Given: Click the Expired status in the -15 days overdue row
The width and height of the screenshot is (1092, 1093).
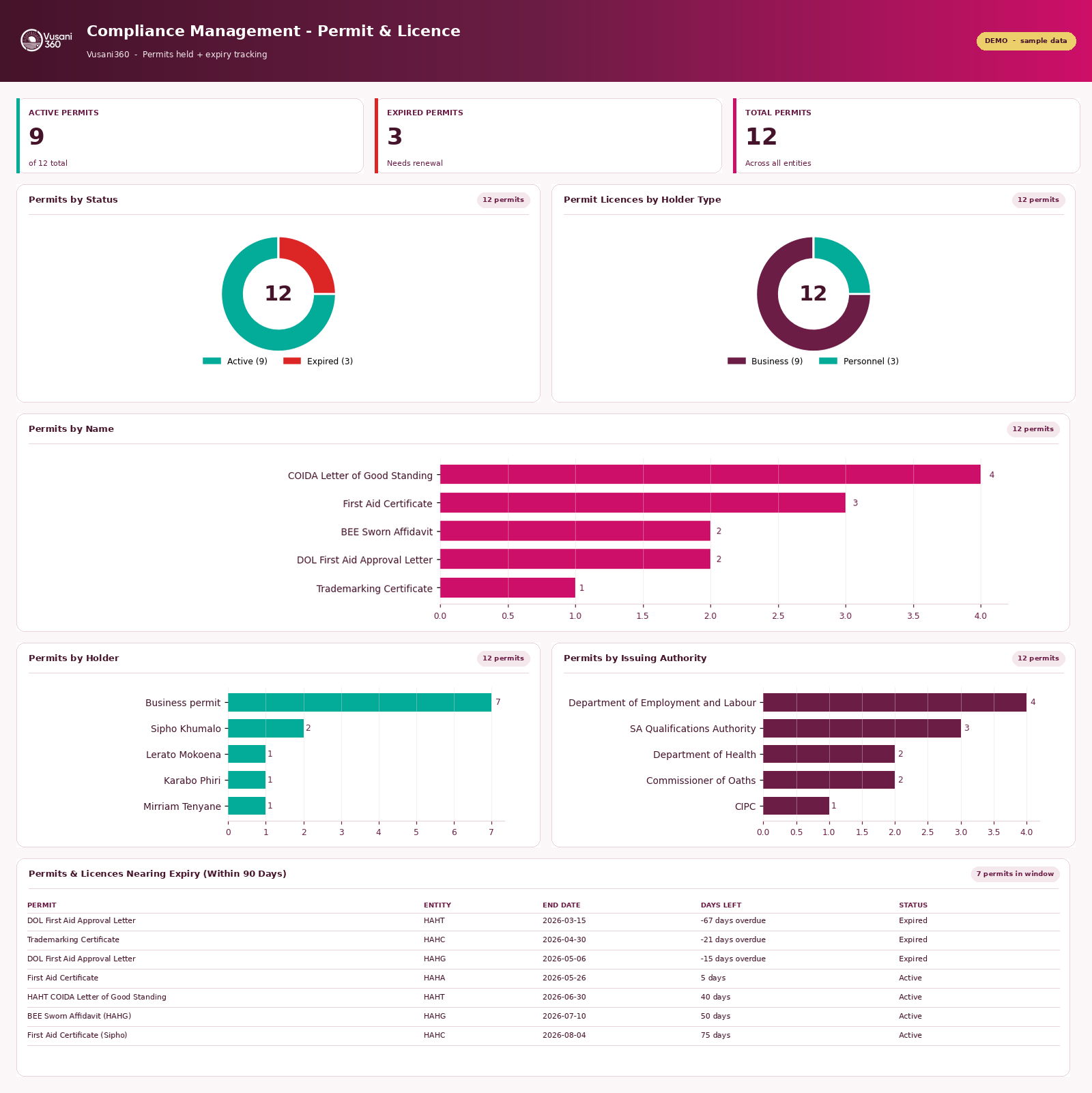Looking at the screenshot, I should click(913, 959).
